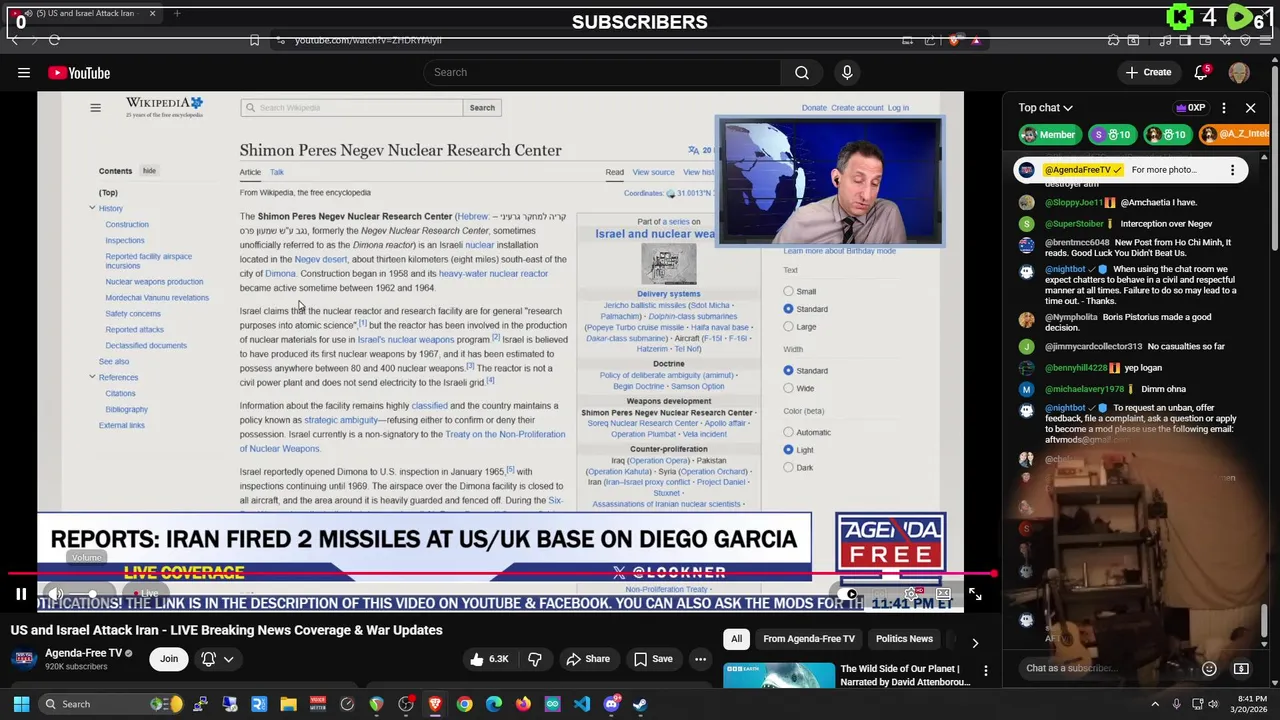The image size is (1280, 720).
Task: Open the YouTube notifications bell
Action: point(1202,72)
